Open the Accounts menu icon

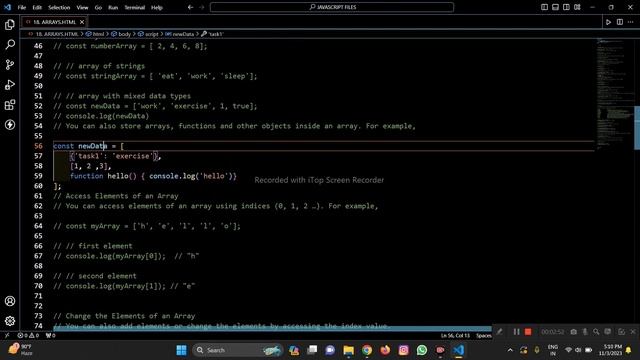(10, 301)
